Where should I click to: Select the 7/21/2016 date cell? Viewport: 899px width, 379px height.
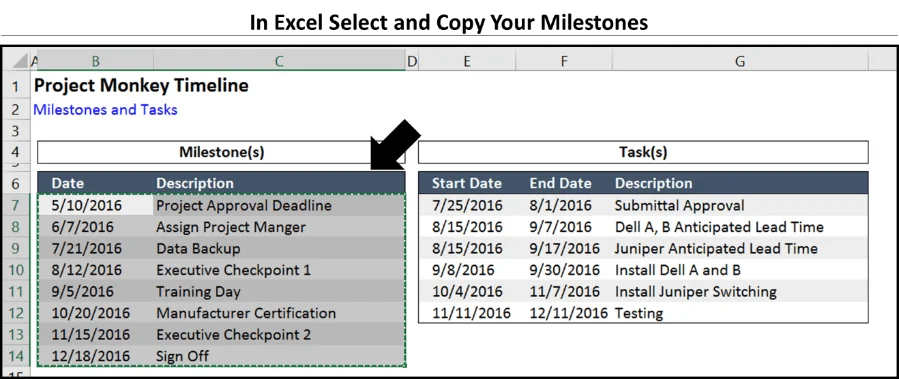[x=96, y=248]
